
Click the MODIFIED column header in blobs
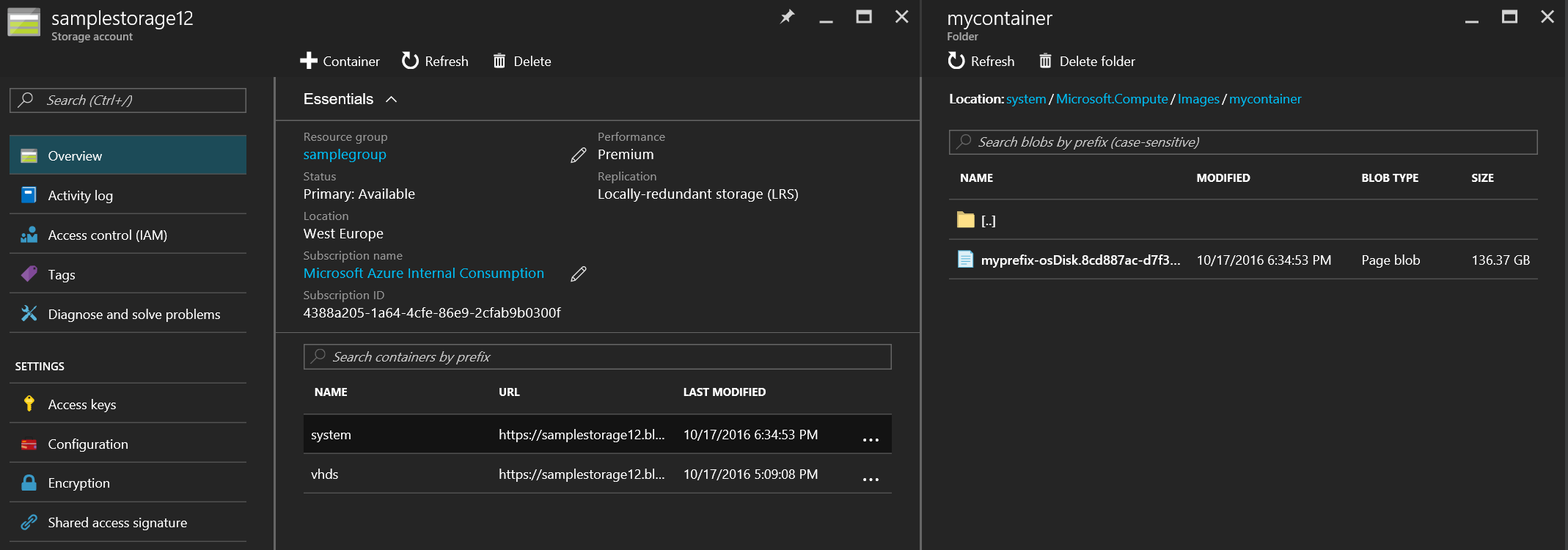[1223, 178]
